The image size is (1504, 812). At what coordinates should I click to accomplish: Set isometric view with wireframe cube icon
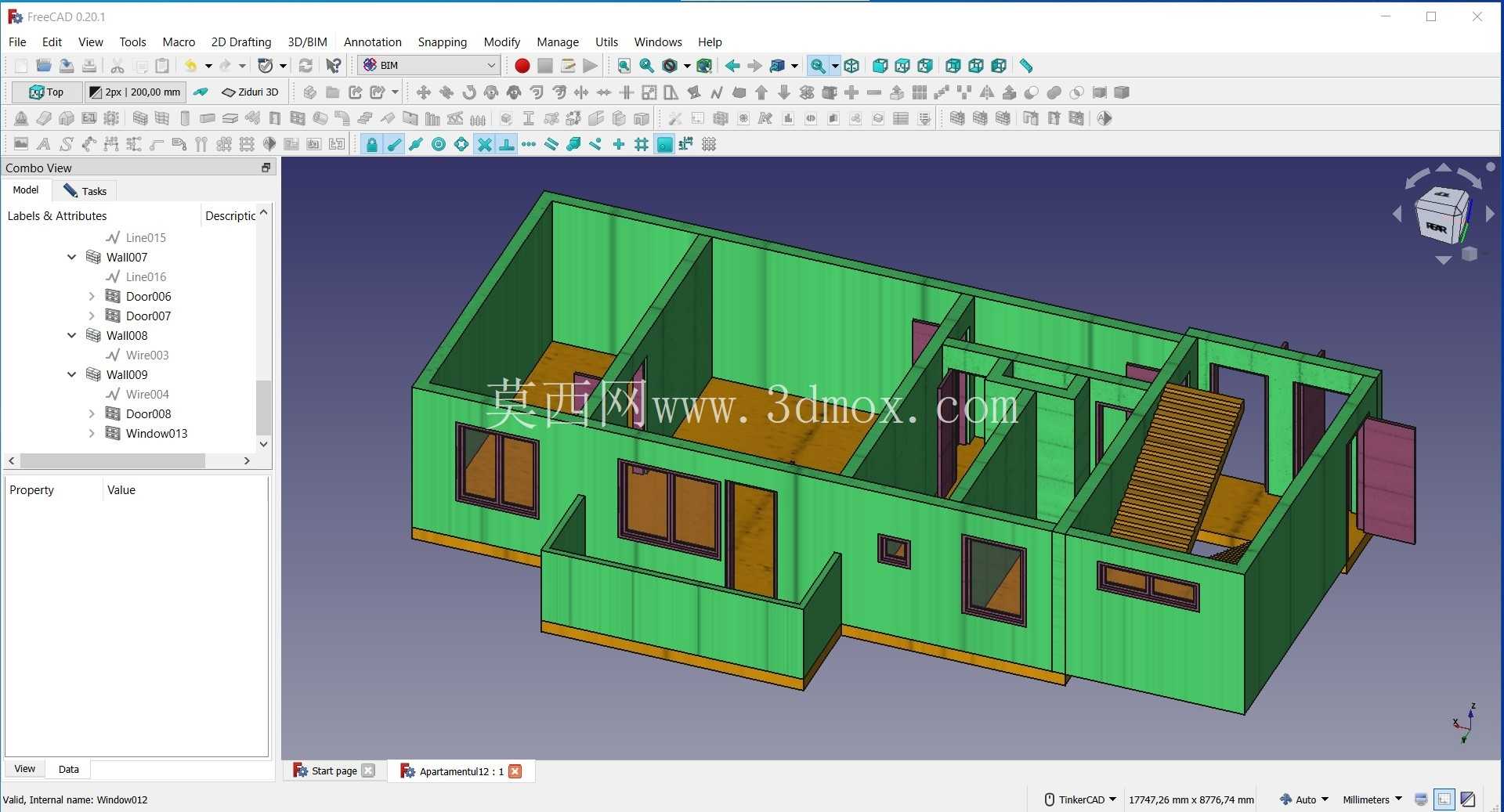coord(852,66)
